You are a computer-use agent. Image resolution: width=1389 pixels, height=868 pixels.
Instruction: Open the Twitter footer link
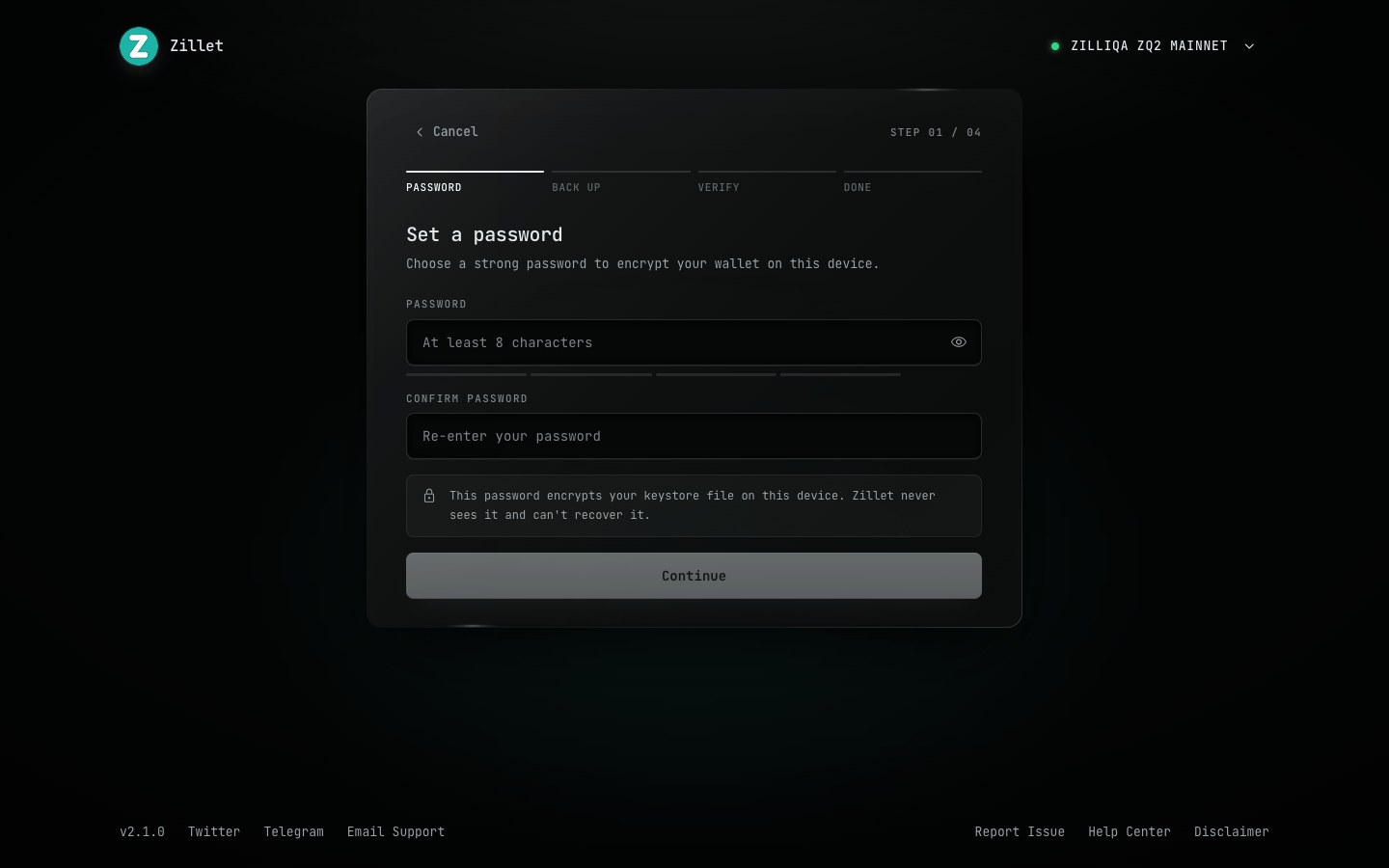(x=214, y=831)
